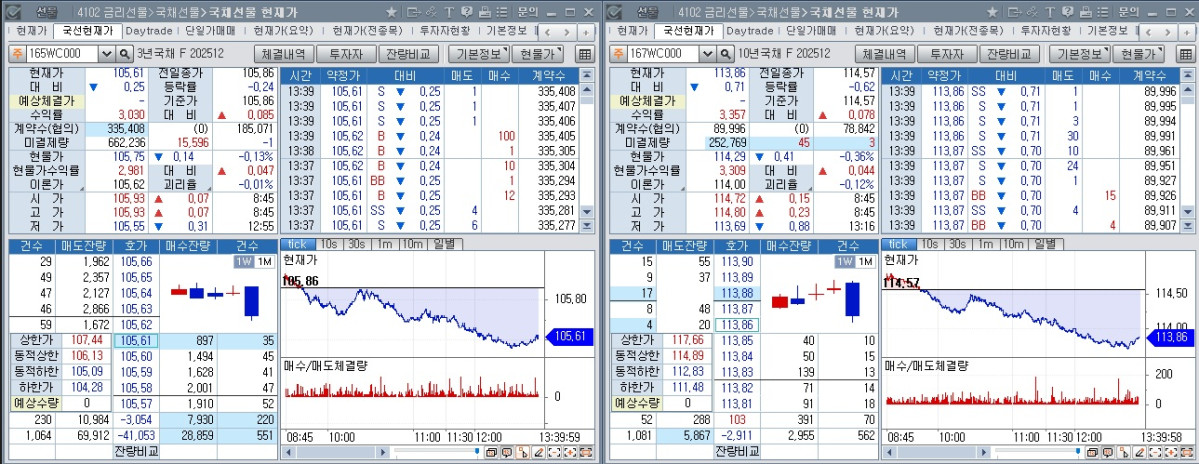Open 투자자현황 tab in right window
The image size is (1199, 464).
[1047, 31]
